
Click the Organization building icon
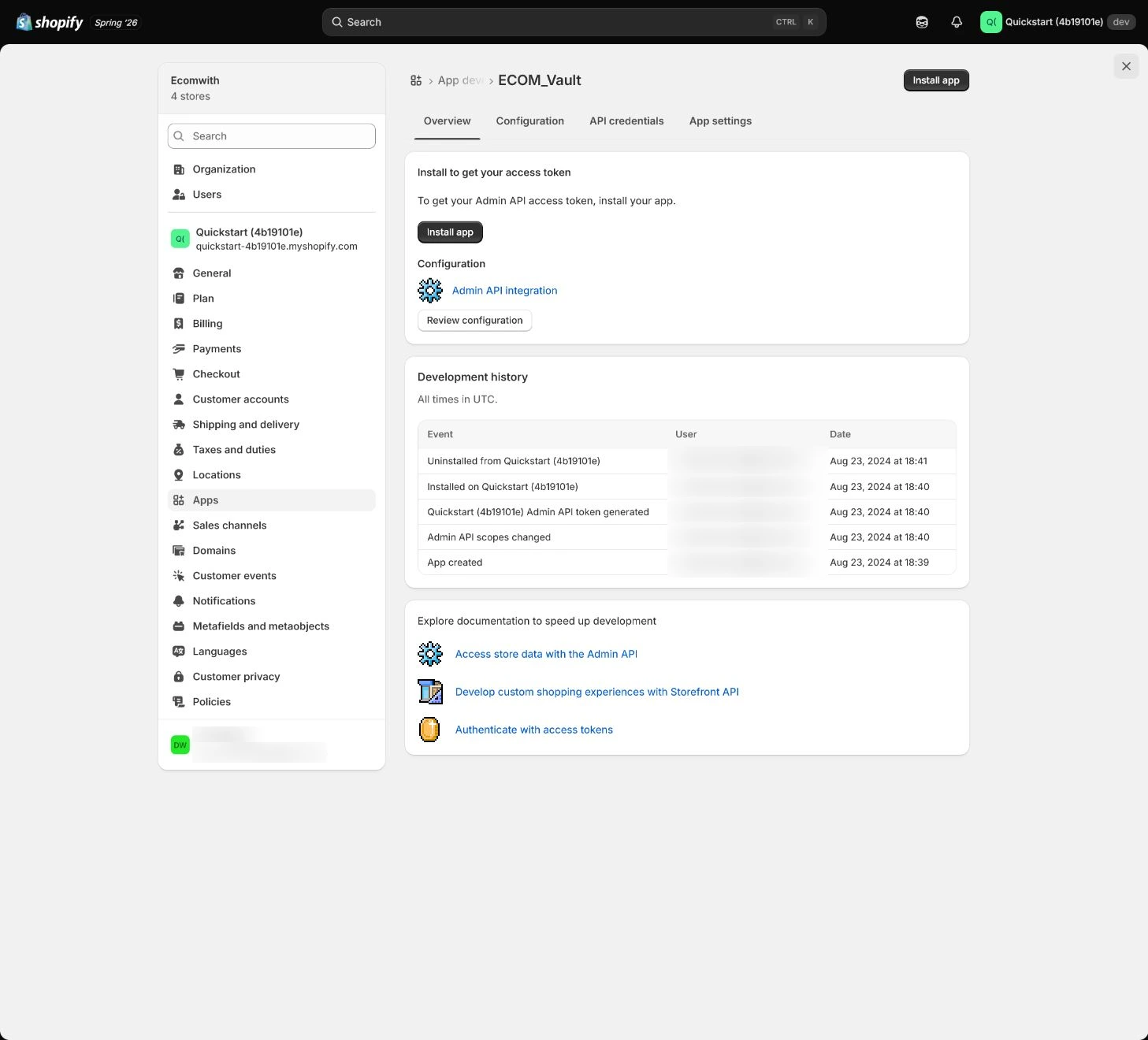[x=179, y=169]
